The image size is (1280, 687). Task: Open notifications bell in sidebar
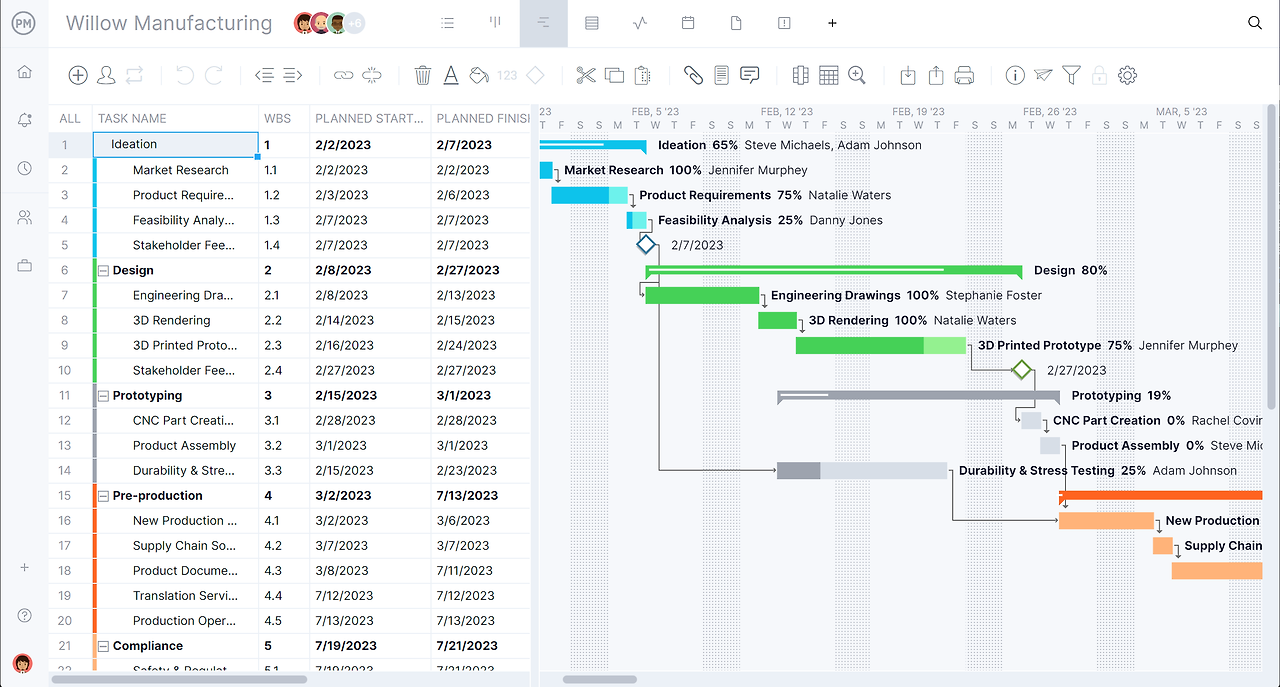24,120
